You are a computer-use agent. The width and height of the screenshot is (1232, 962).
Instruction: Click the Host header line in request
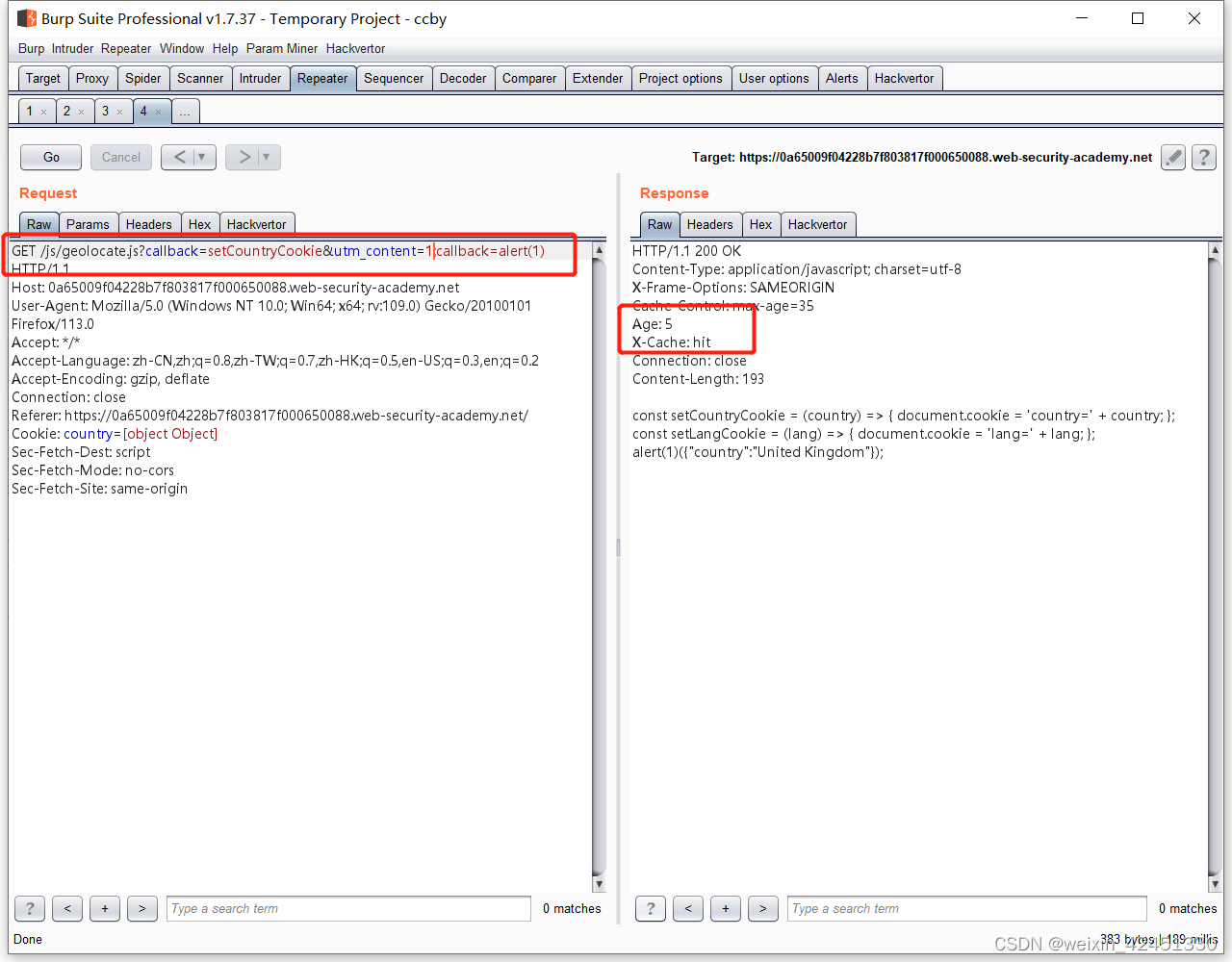pyautogui.click(x=236, y=288)
